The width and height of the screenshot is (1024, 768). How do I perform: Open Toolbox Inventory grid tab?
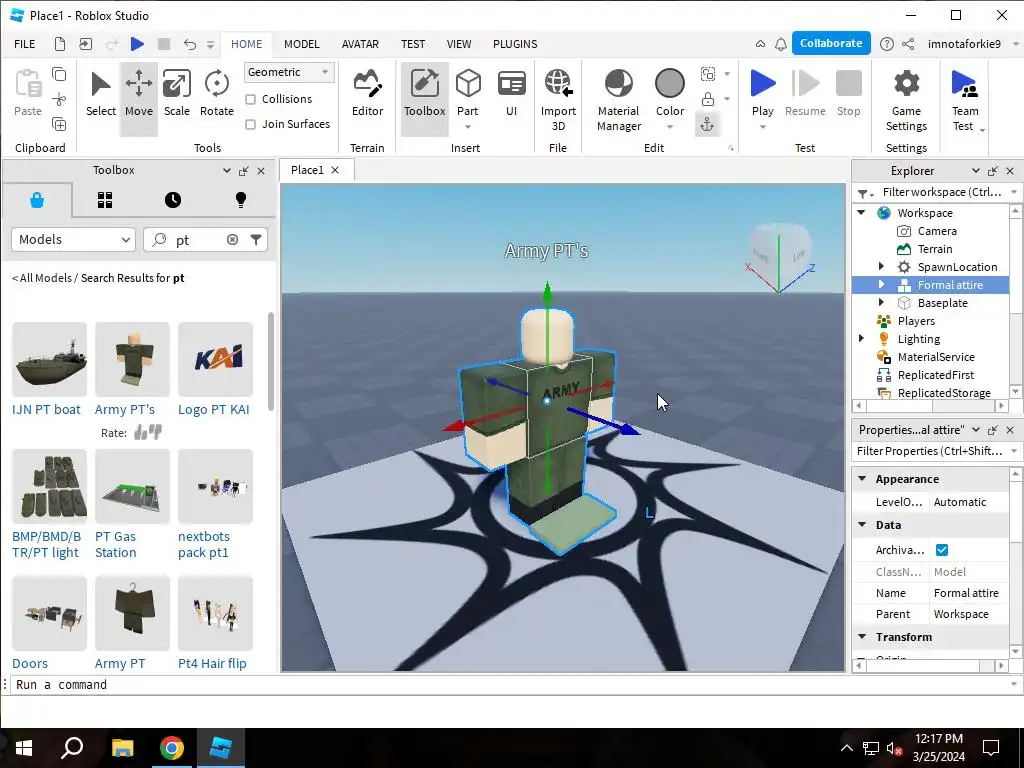coord(104,200)
